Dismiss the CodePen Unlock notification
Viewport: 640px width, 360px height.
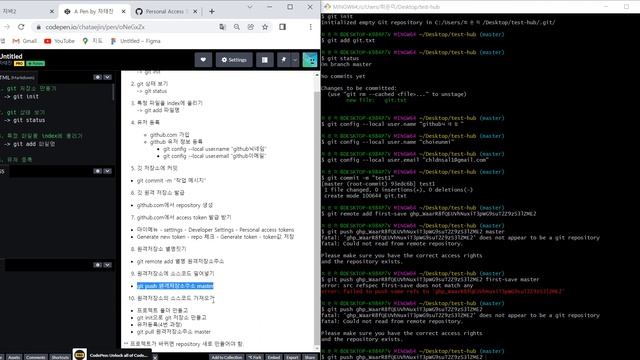(x=155, y=358)
